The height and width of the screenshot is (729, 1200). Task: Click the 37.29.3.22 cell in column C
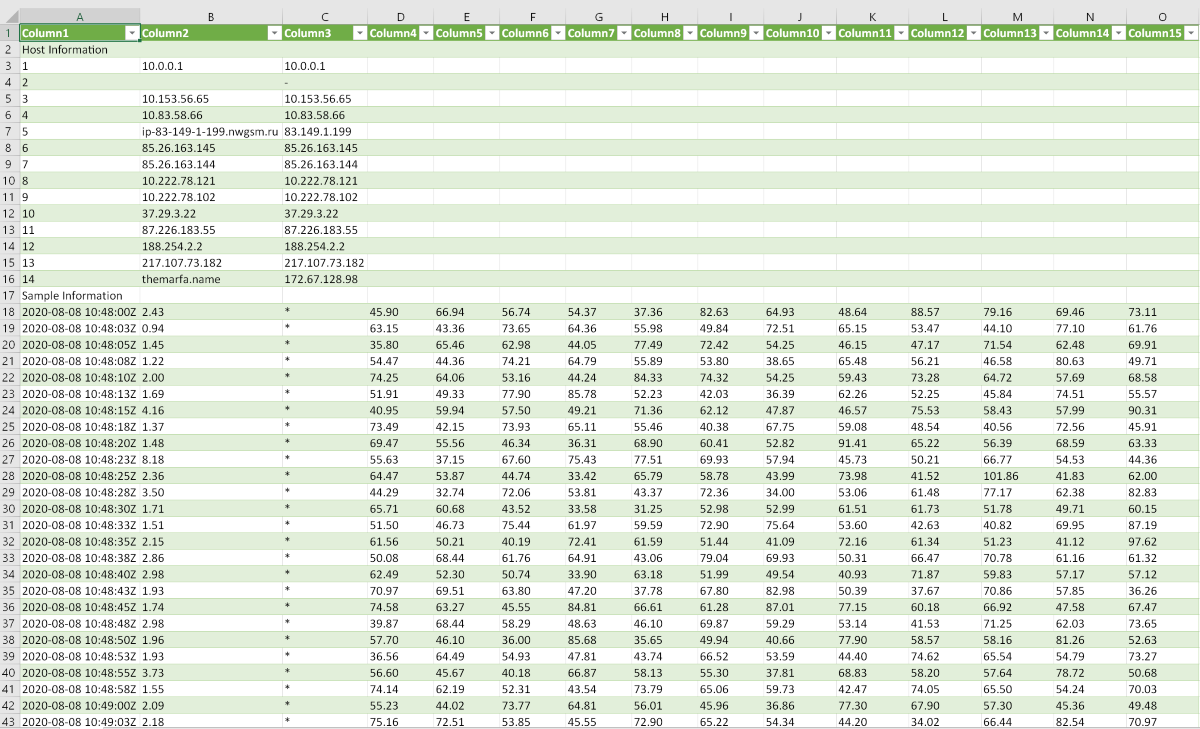pyautogui.click(x=325, y=214)
